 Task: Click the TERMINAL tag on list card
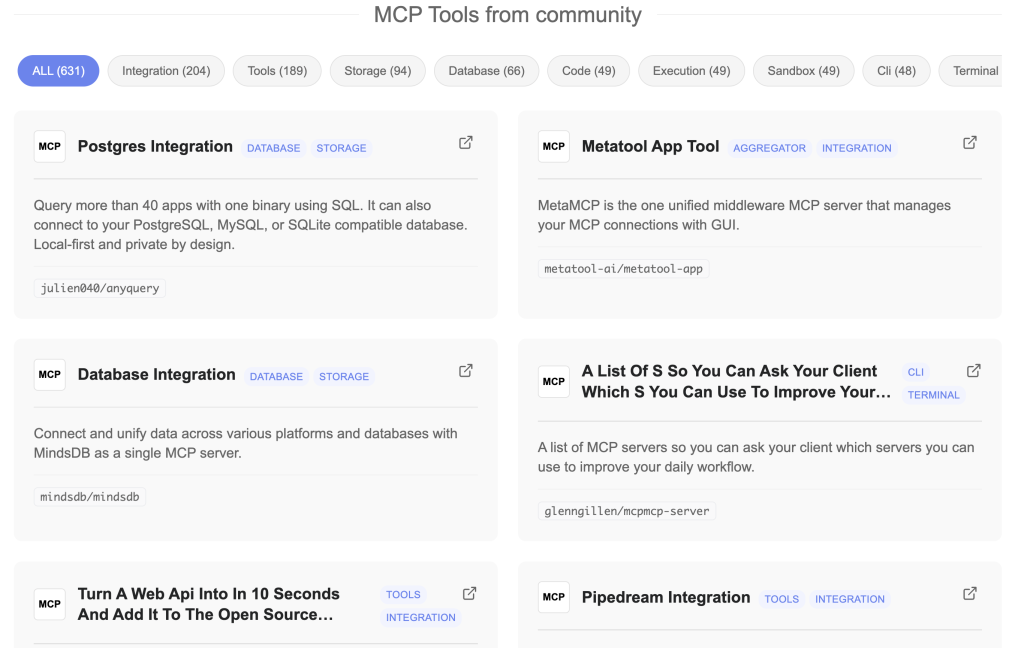pyautogui.click(x=934, y=395)
